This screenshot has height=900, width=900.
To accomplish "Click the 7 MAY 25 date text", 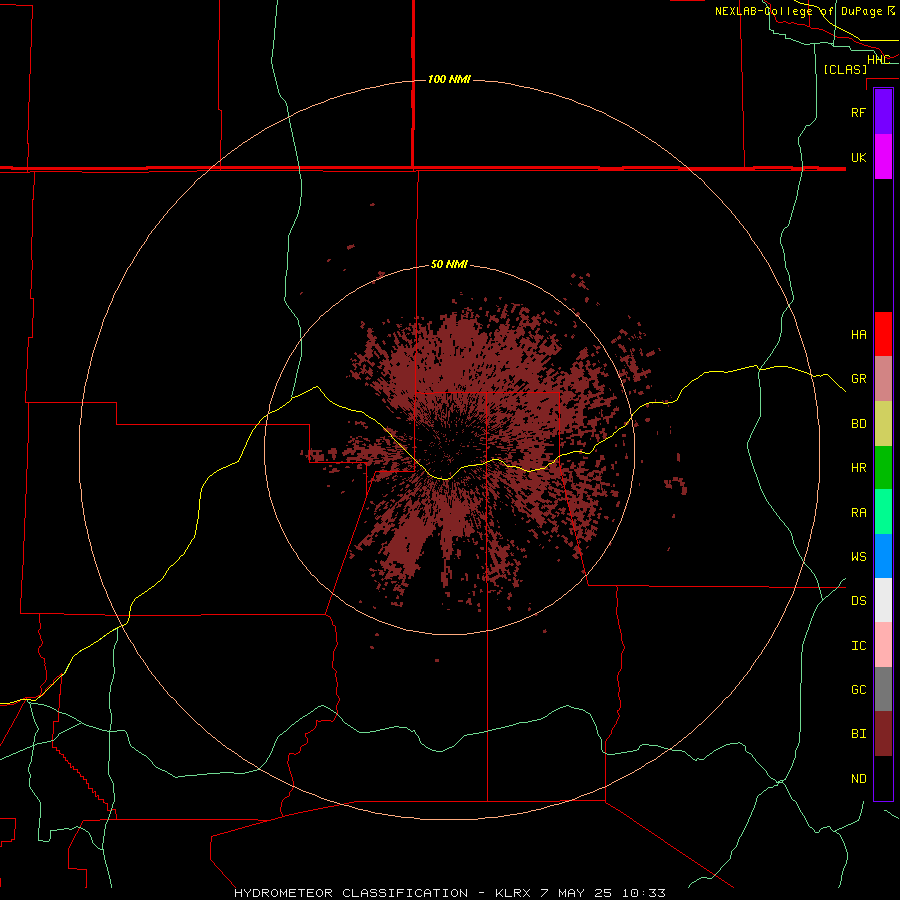I will click(576, 893).
